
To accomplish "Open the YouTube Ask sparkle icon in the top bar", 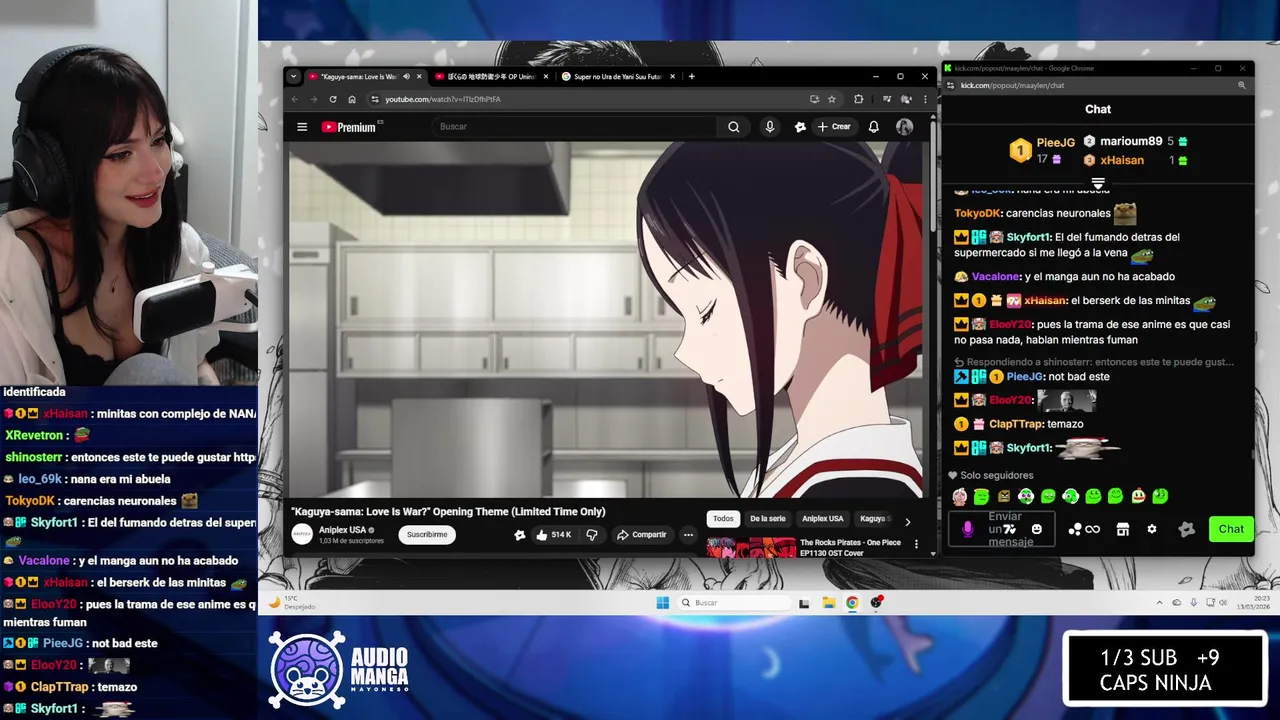I will [x=800, y=127].
